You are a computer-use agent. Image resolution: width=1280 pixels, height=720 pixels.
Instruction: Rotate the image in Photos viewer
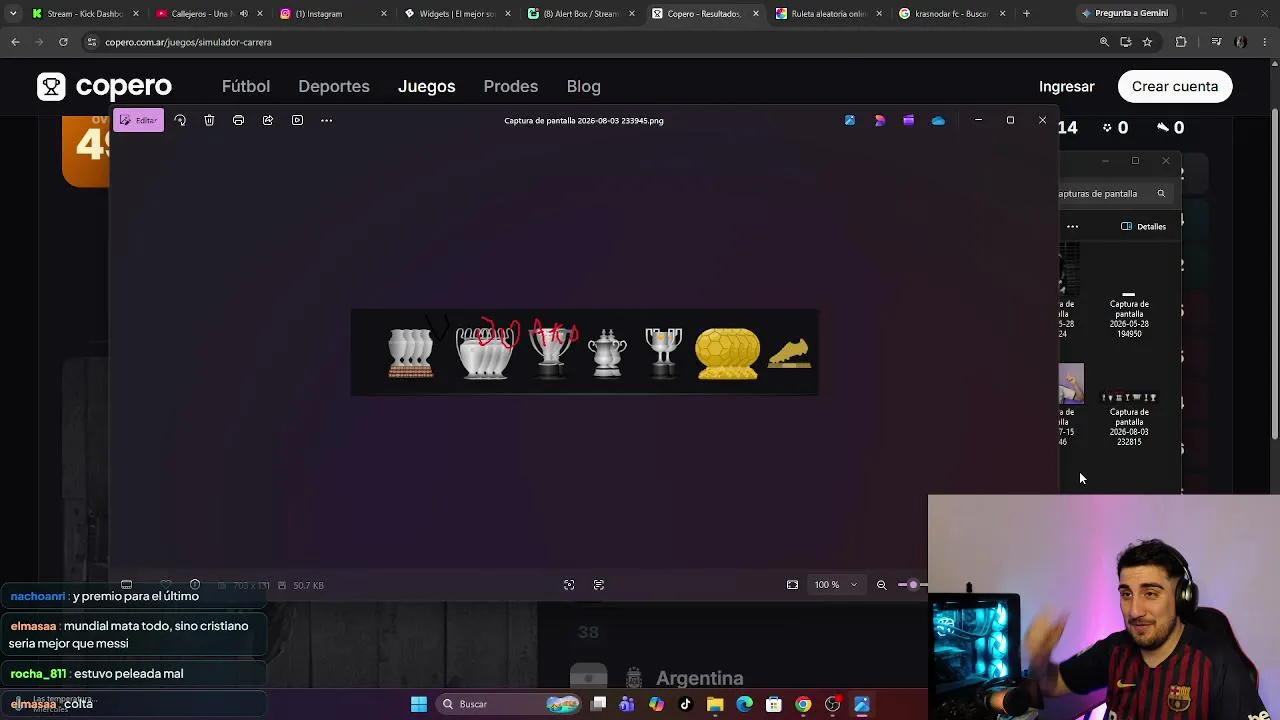tap(180, 120)
